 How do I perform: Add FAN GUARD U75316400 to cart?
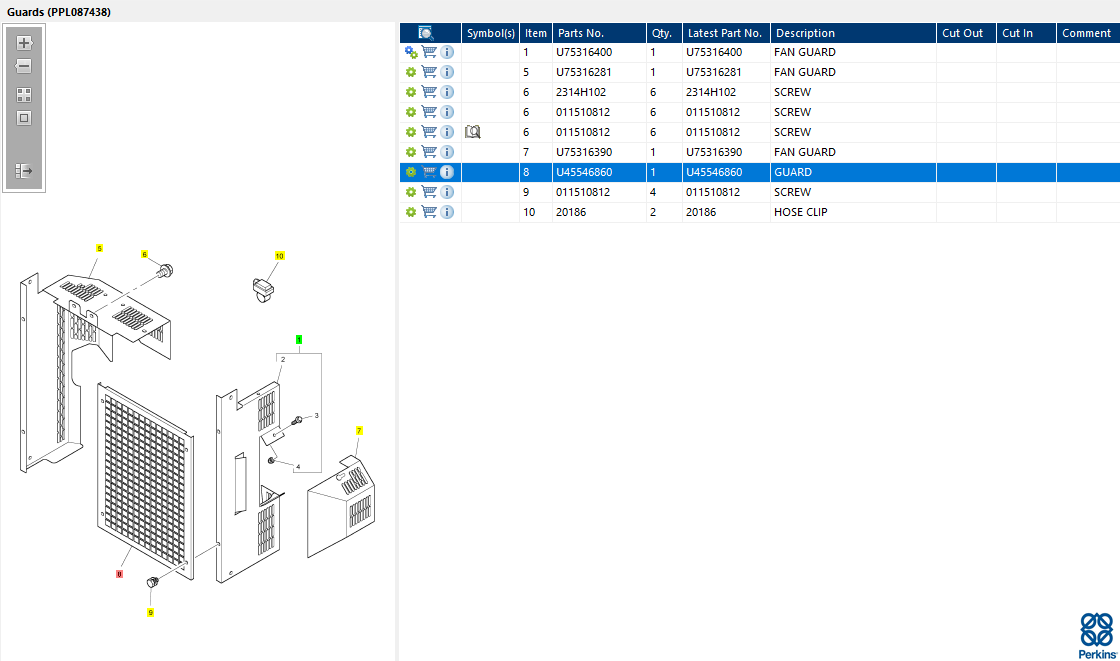coord(429,52)
